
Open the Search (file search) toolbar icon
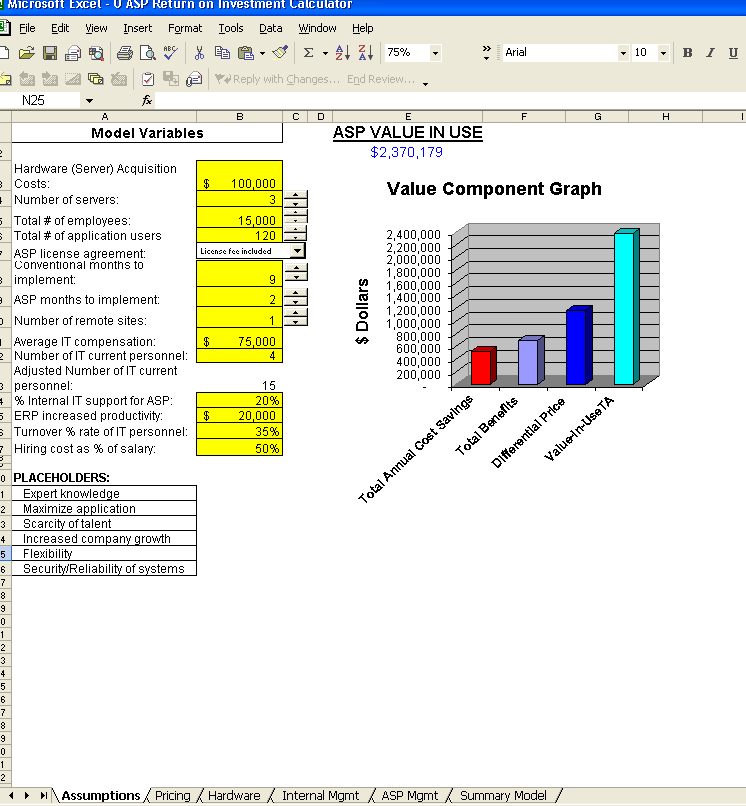[x=96, y=52]
